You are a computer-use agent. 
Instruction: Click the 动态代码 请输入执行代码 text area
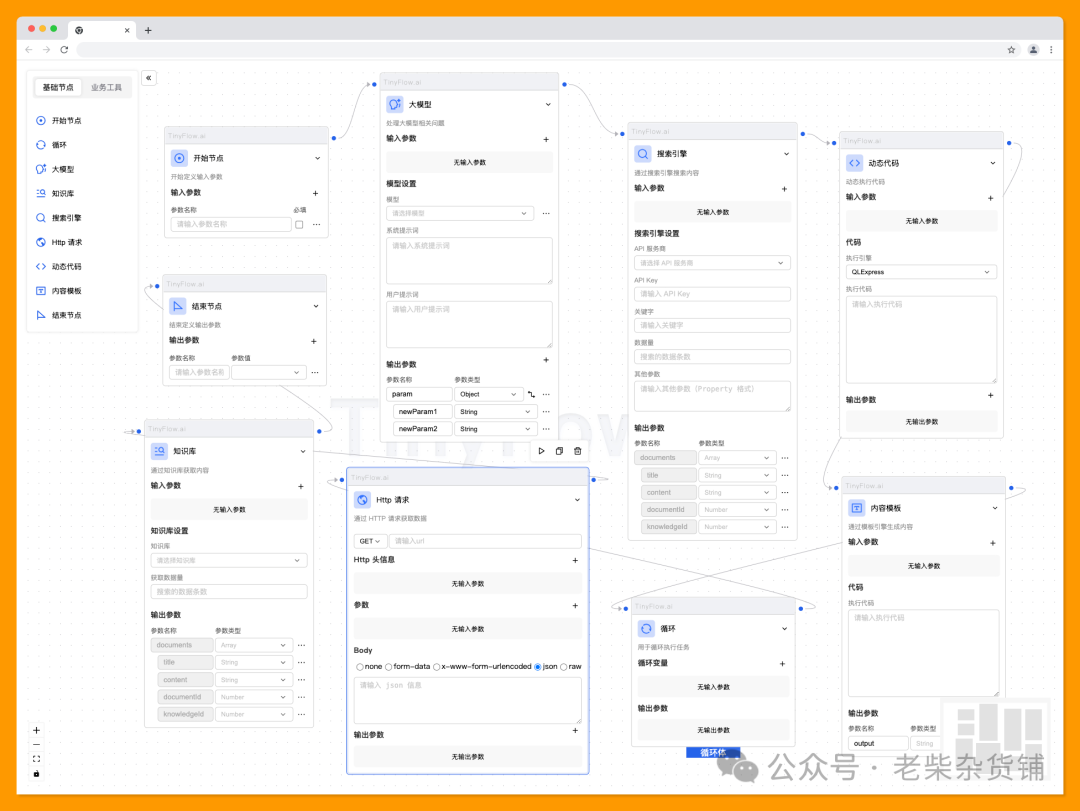pyautogui.click(x=922, y=340)
